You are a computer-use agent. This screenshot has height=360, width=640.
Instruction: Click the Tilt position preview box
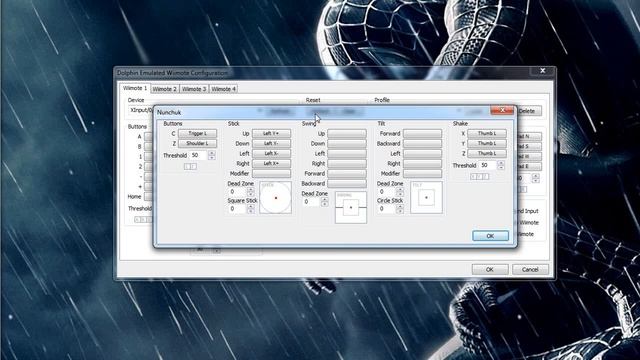click(426, 198)
